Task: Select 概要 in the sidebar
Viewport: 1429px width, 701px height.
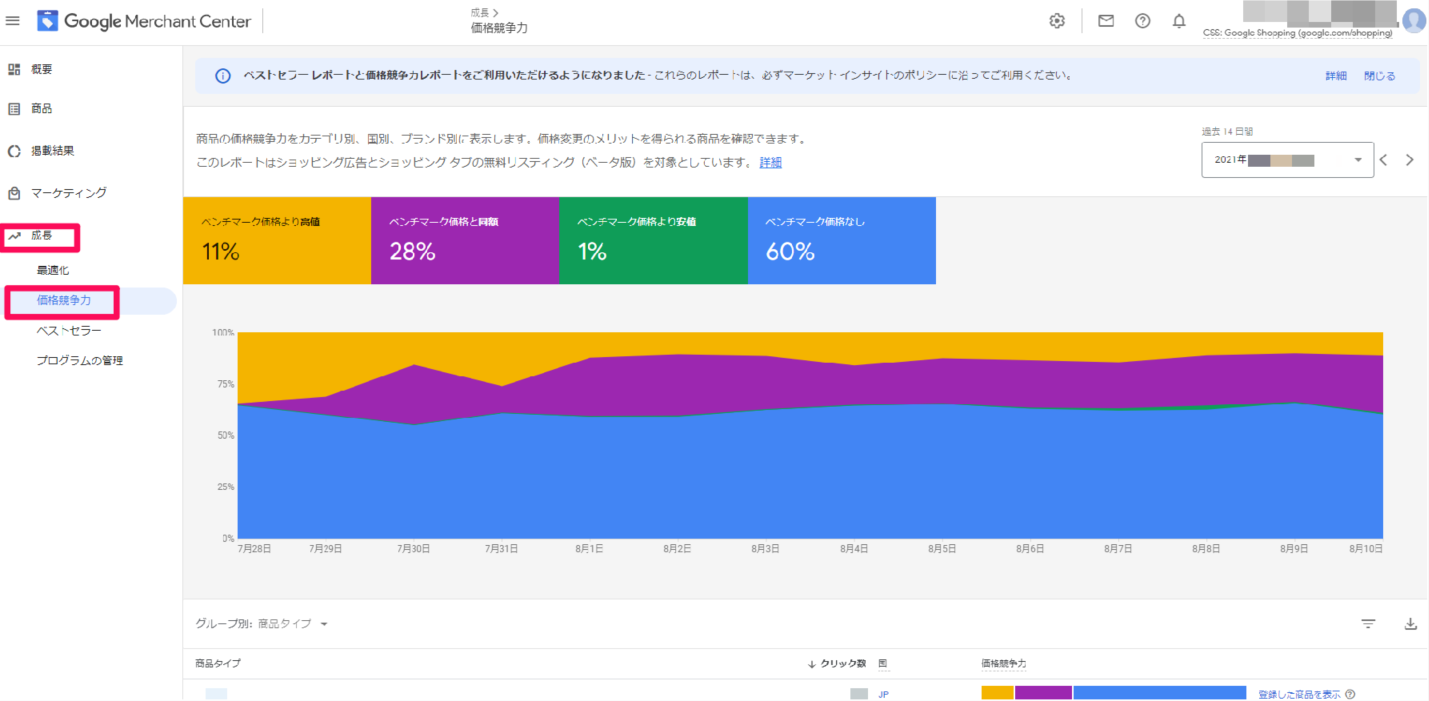Action: coord(41,69)
